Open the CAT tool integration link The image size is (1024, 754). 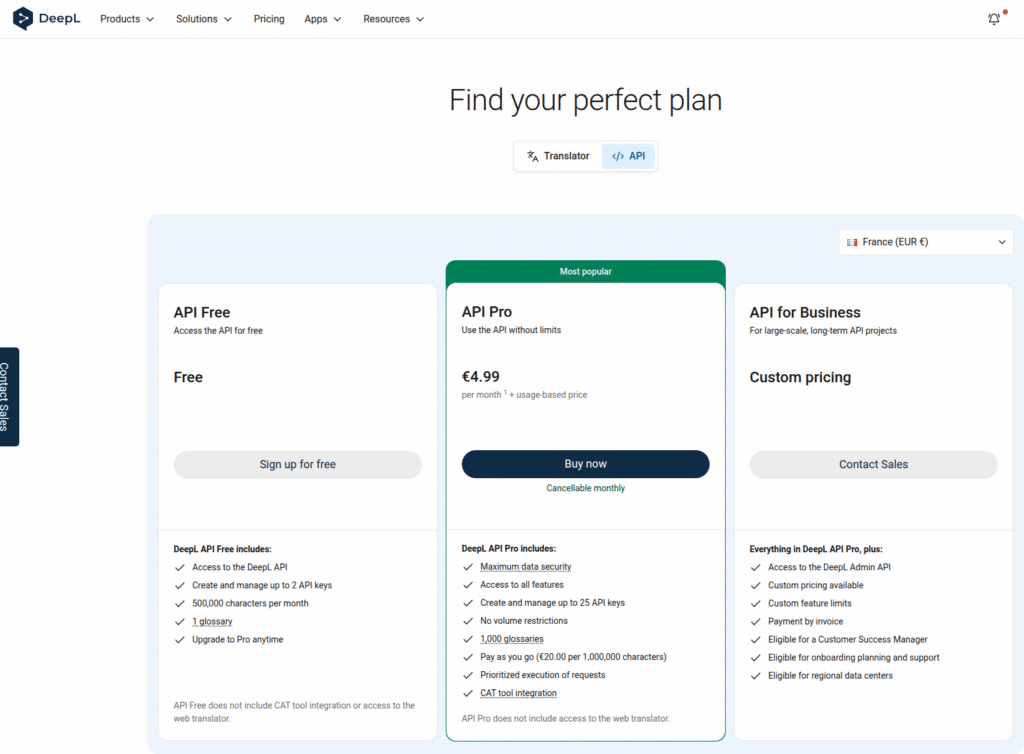tap(518, 693)
